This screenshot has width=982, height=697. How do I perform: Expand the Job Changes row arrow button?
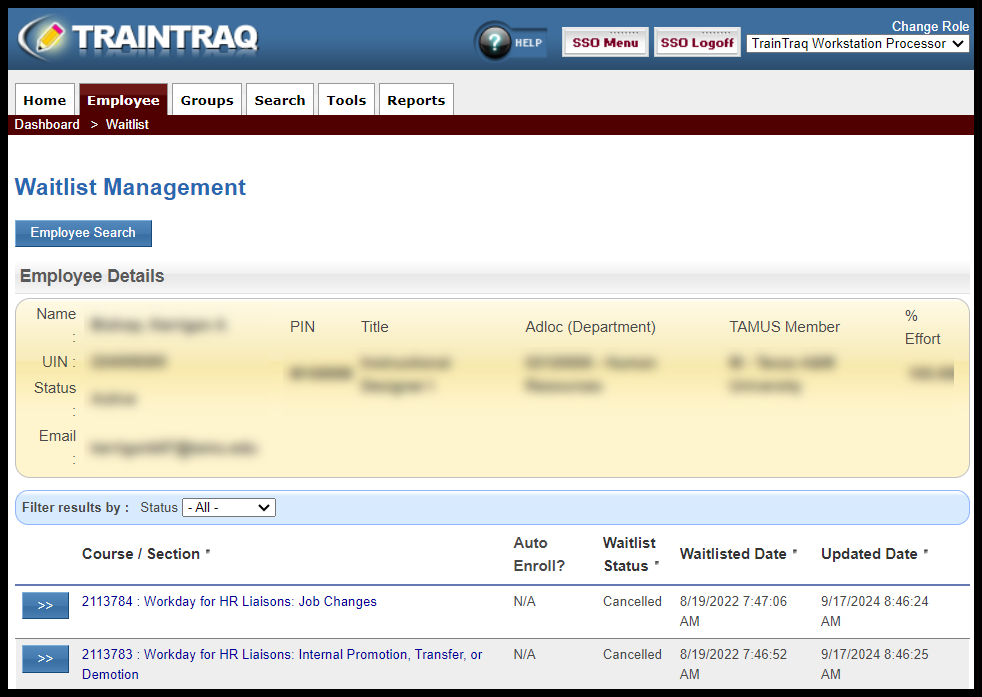pyautogui.click(x=46, y=606)
